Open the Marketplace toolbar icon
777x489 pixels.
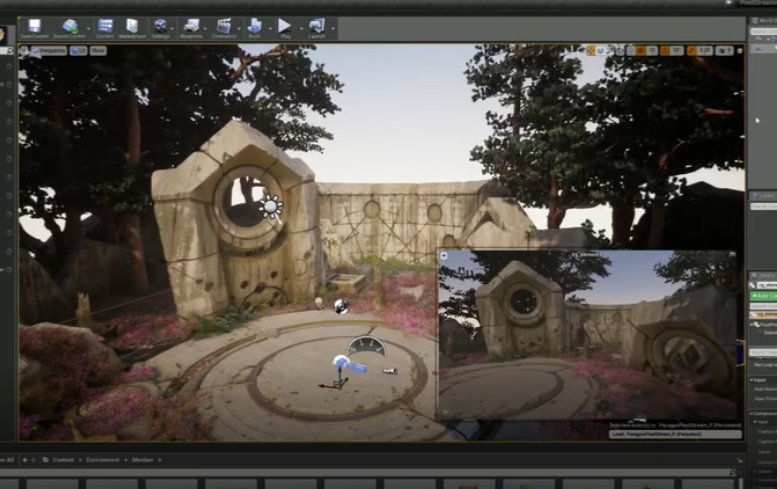[x=132, y=28]
